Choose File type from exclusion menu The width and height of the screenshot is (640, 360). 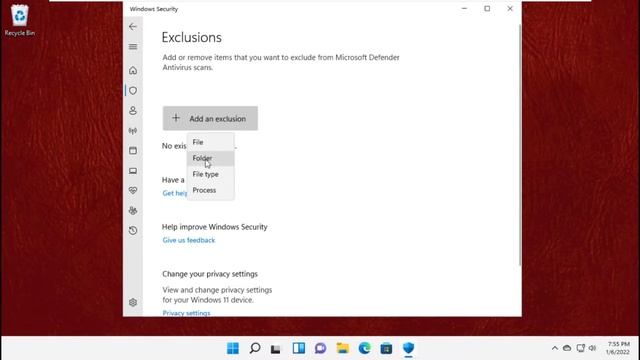coord(211,174)
